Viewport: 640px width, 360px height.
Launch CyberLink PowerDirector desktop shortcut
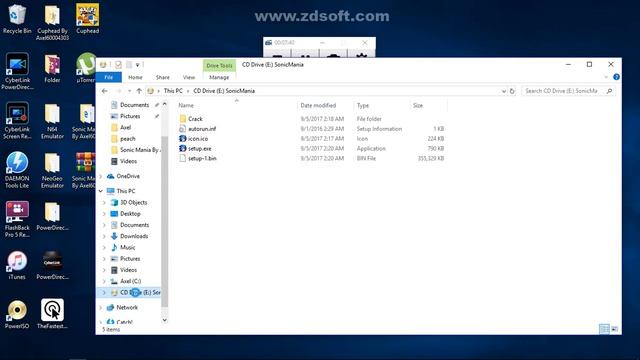pyautogui.click(x=17, y=71)
